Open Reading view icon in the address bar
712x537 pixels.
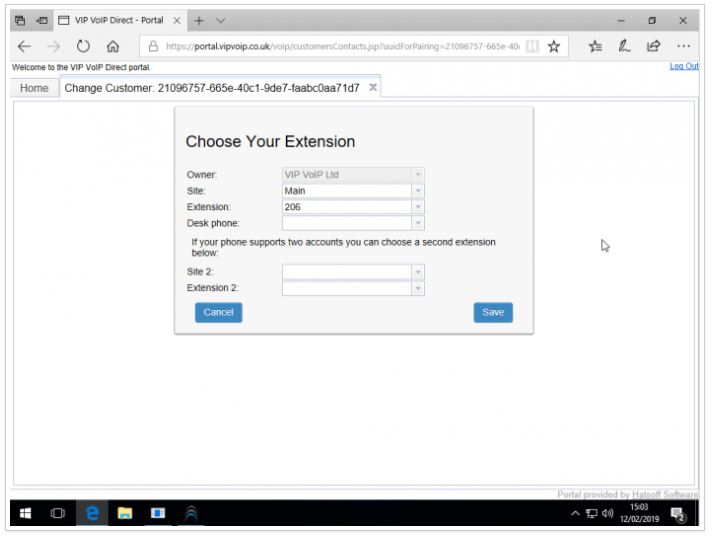pyautogui.click(x=532, y=46)
